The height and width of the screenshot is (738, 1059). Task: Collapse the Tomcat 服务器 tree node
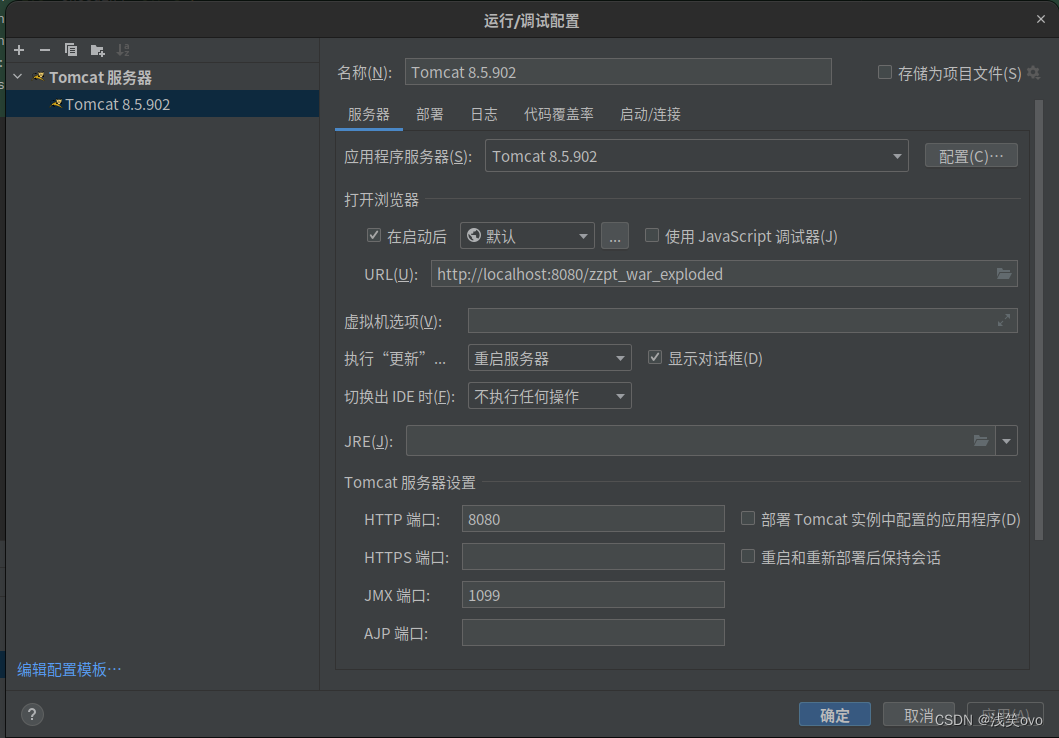16,76
